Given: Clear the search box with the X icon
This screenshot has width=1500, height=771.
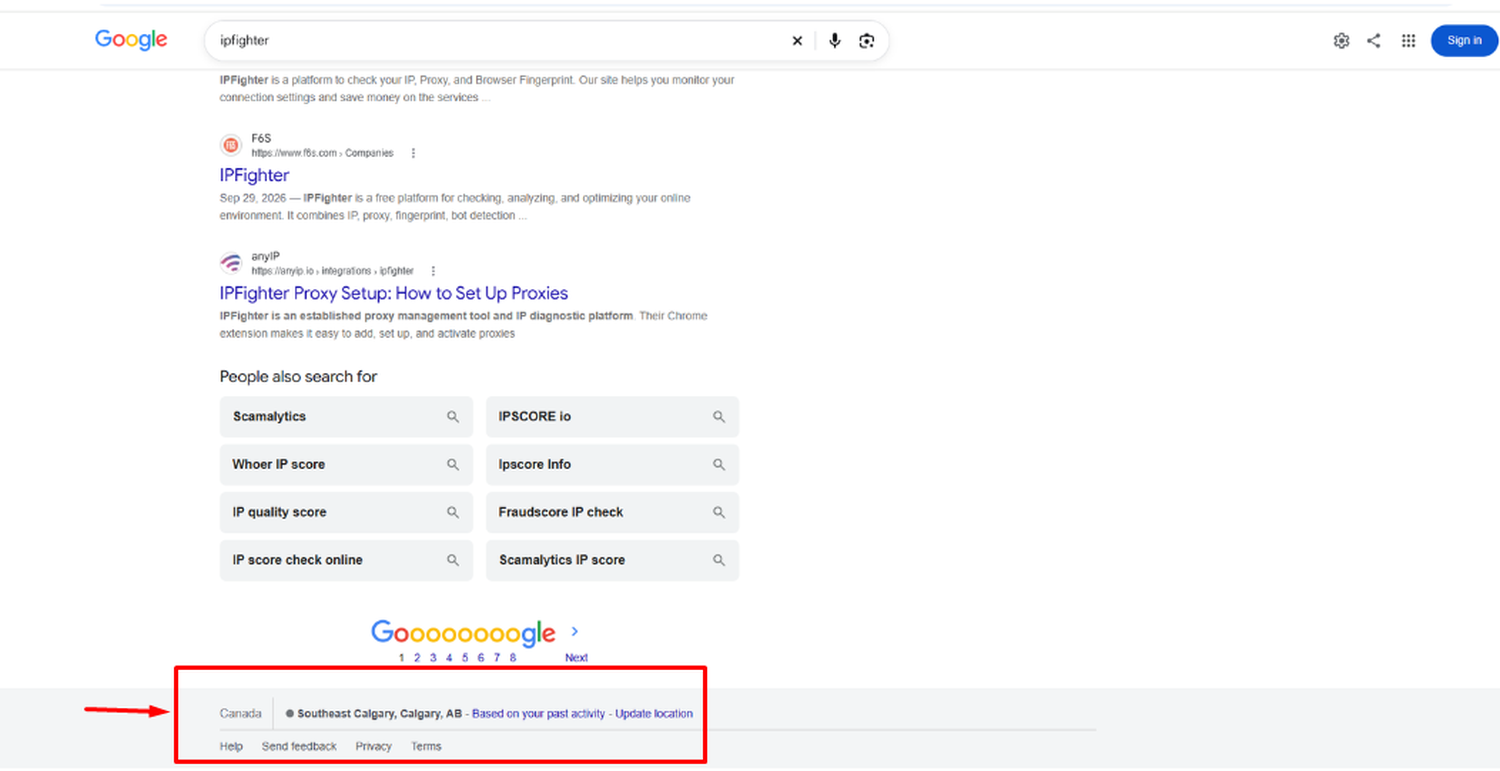Looking at the screenshot, I should tap(797, 41).
